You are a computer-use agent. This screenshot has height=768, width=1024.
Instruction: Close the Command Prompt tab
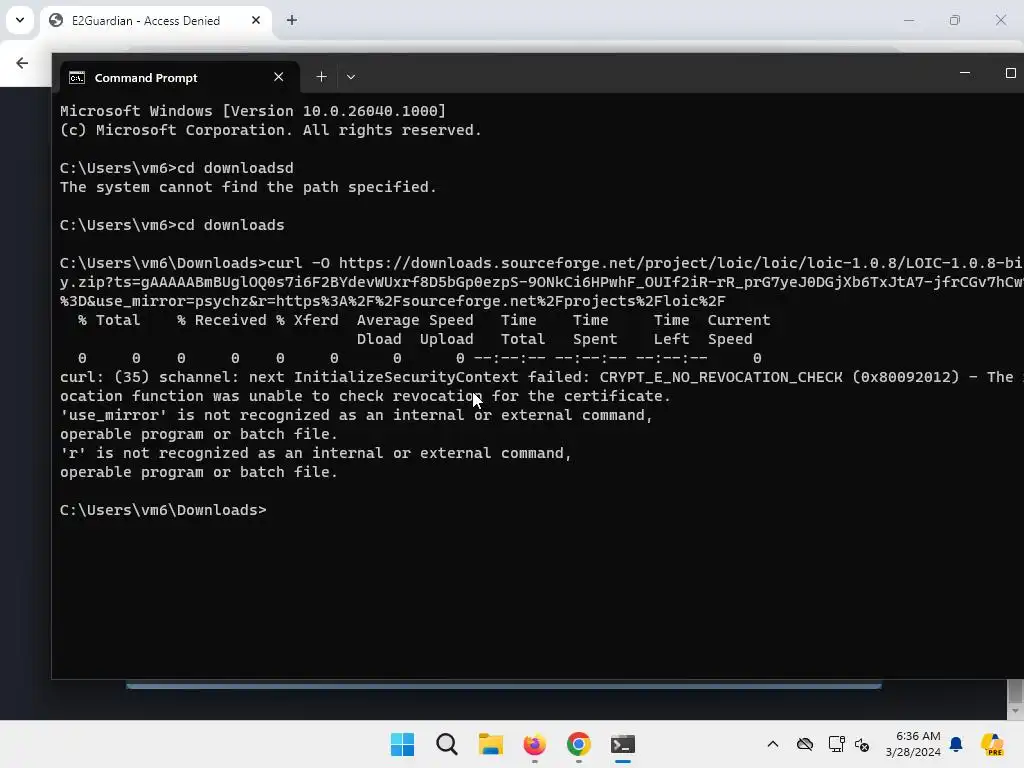point(279,77)
